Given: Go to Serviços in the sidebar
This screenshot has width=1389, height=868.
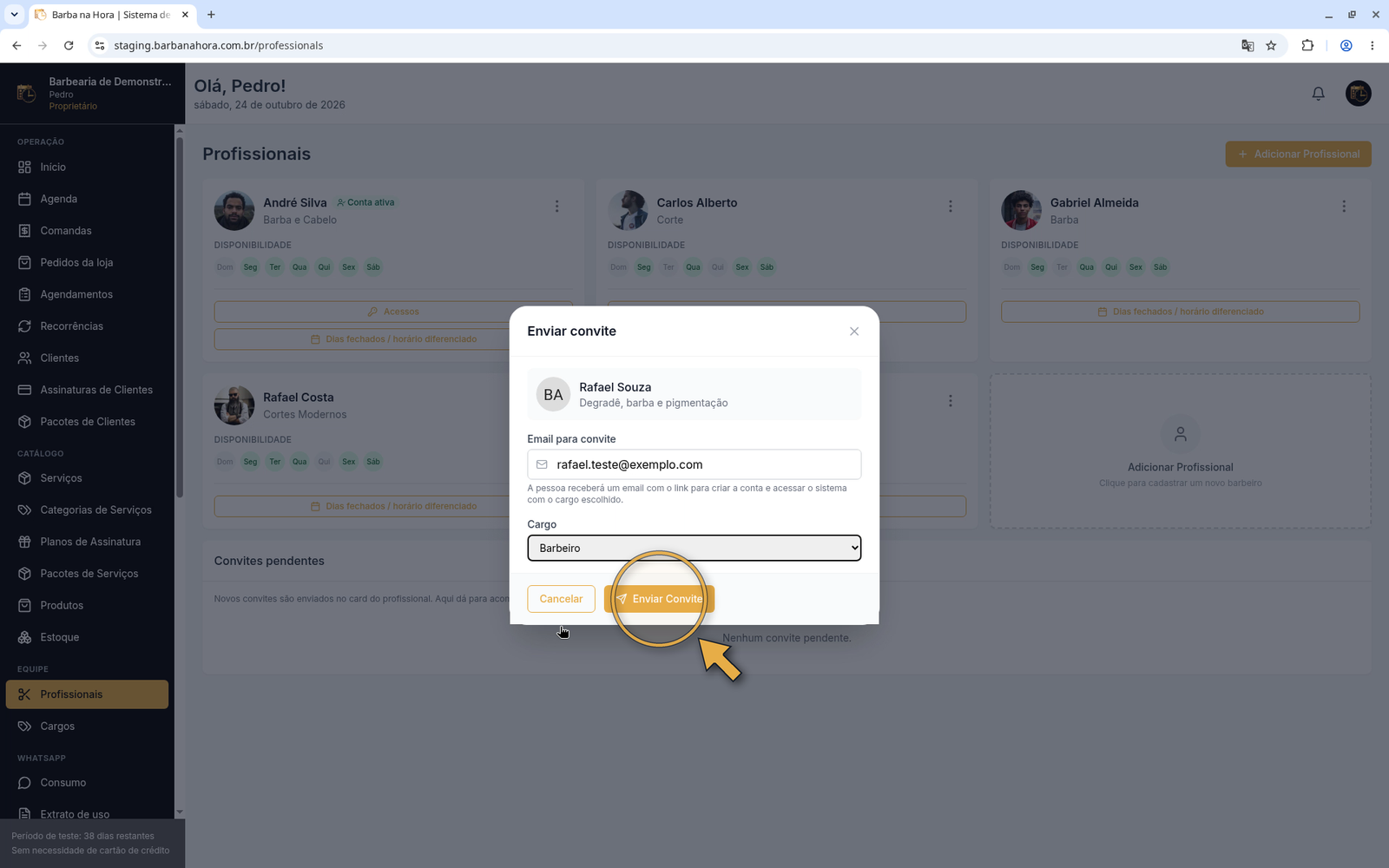Looking at the screenshot, I should [x=87, y=478].
